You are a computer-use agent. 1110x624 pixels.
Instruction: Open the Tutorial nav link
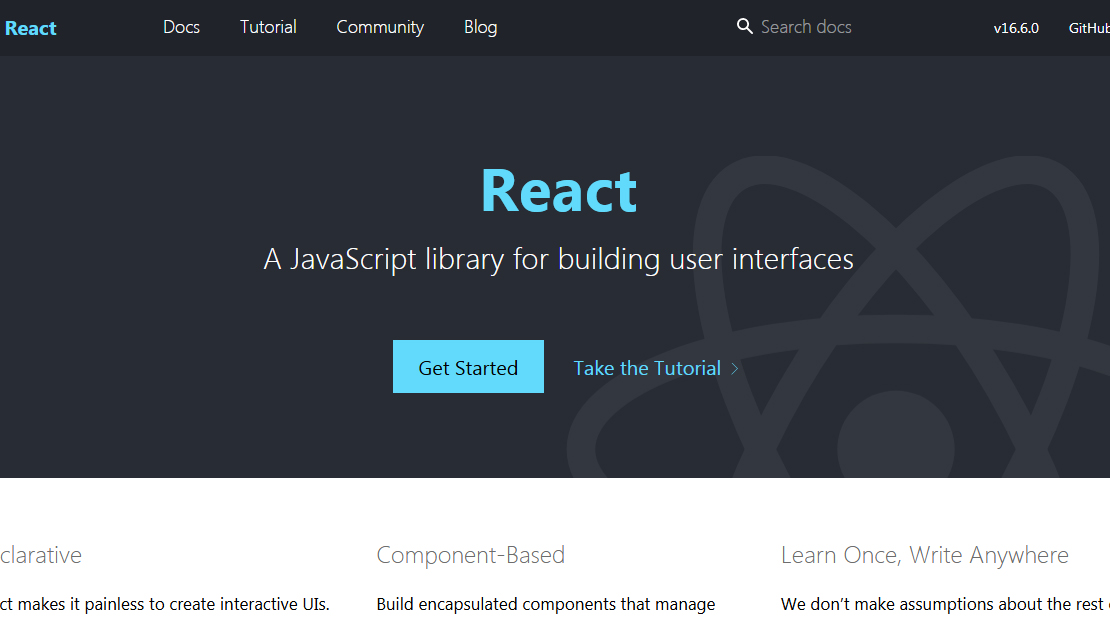(x=268, y=28)
